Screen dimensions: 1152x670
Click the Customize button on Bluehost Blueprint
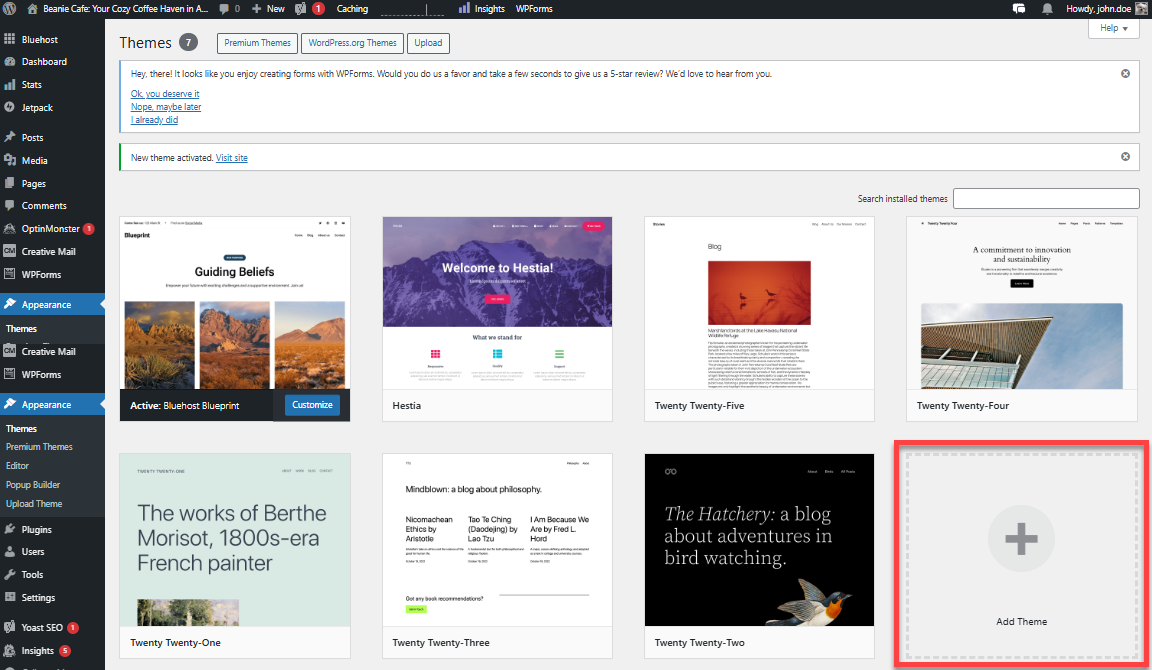click(311, 404)
